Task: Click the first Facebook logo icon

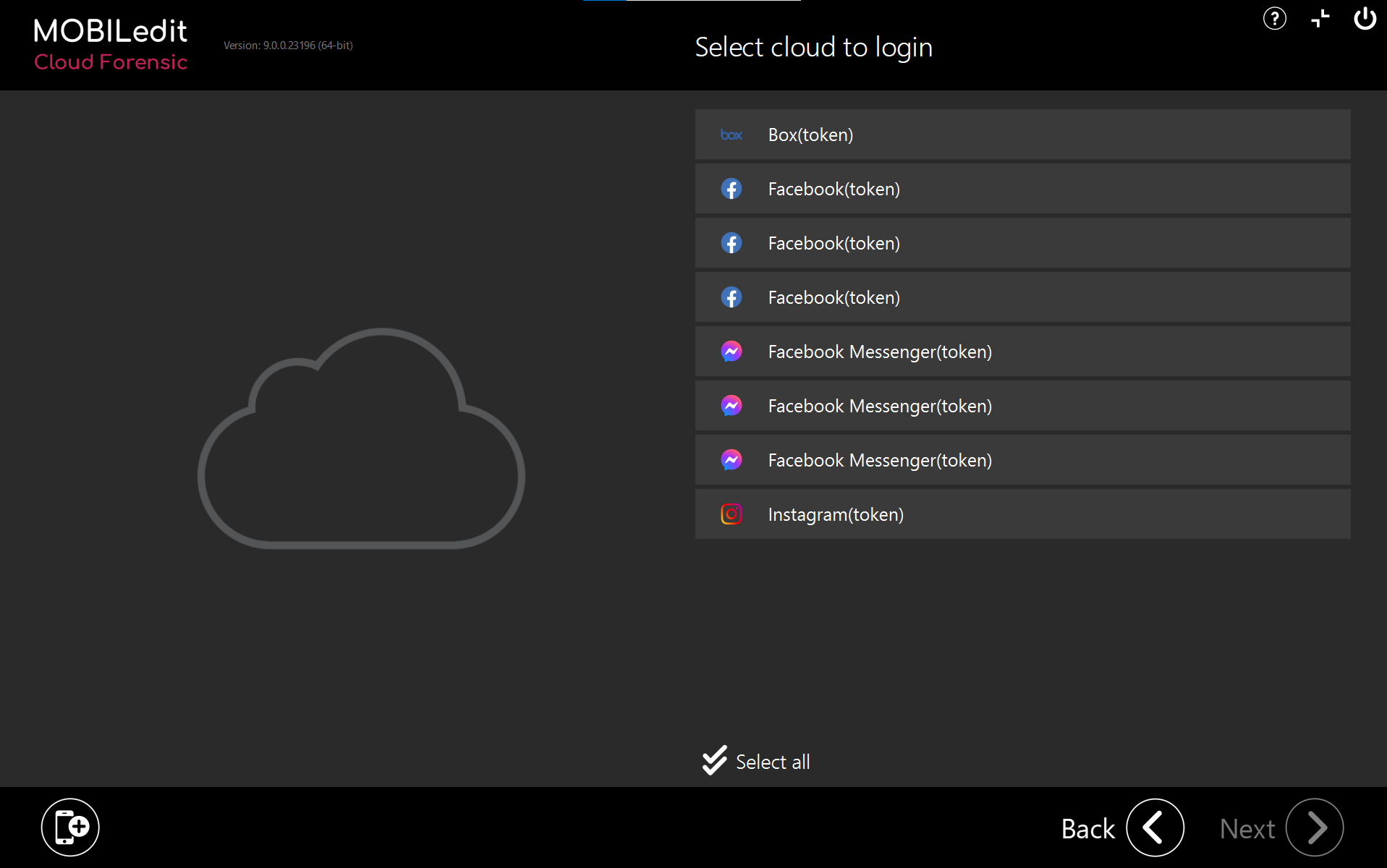Action: point(731,189)
